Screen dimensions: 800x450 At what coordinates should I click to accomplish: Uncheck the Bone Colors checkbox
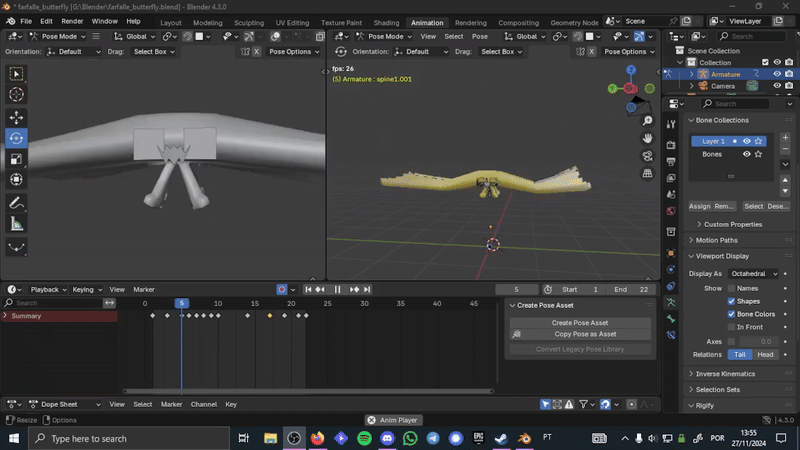point(731,314)
